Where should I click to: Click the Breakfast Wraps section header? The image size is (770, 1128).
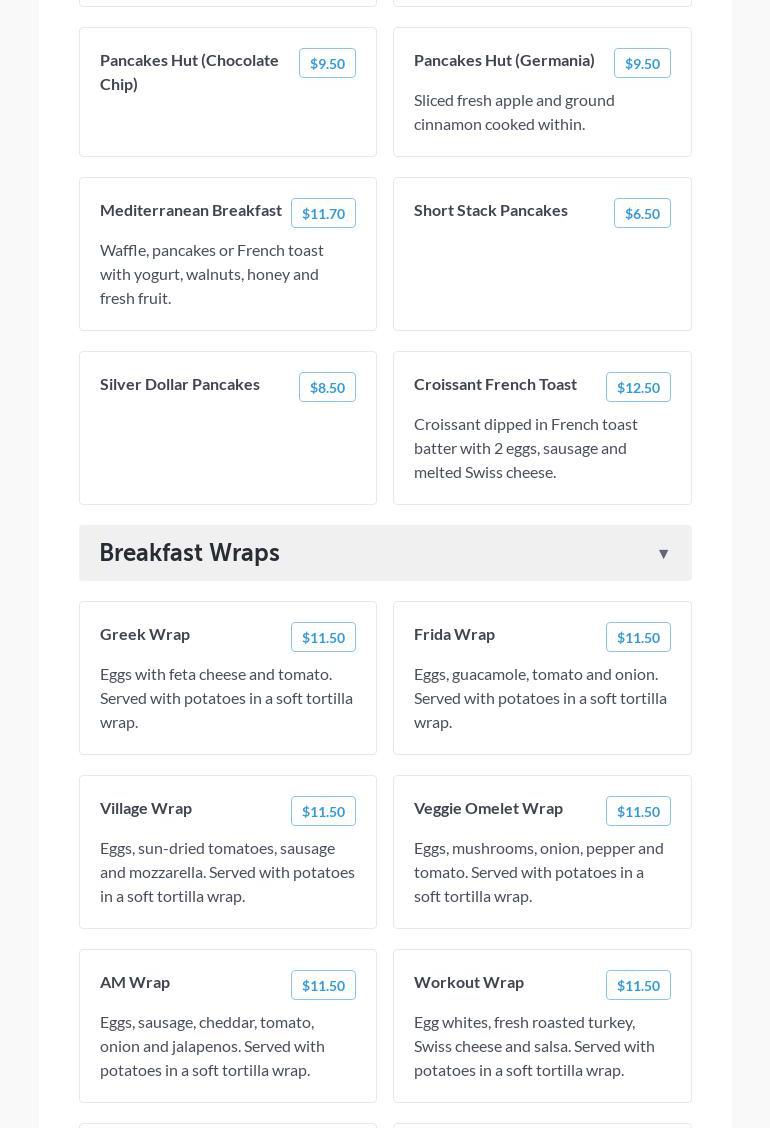click(190, 553)
